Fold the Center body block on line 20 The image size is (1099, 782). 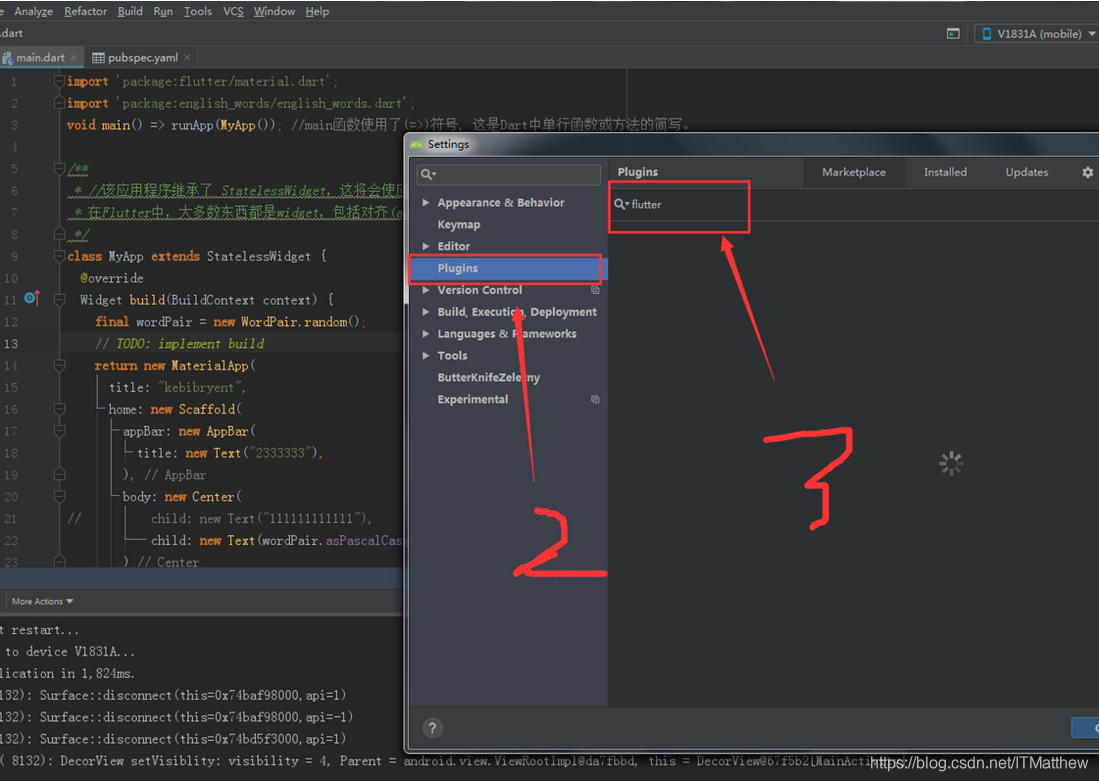click(60, 497)
